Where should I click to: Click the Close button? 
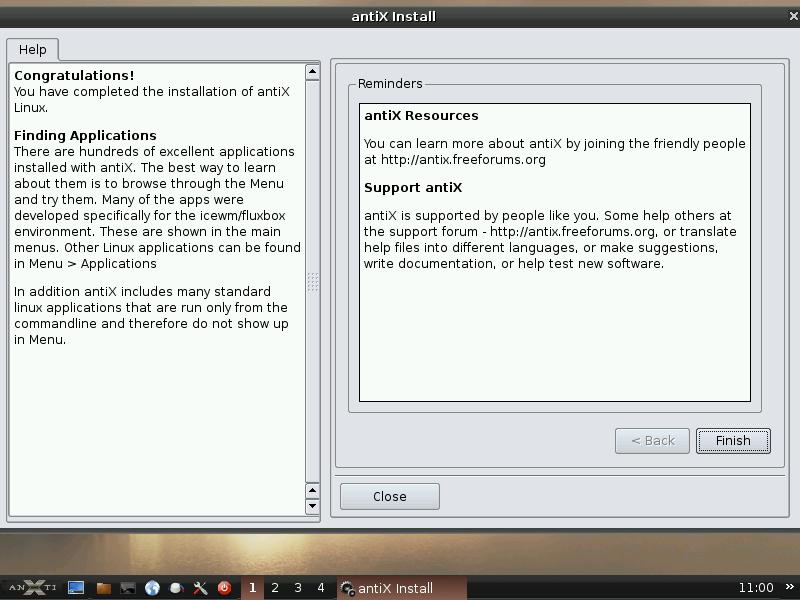[390, 496]
